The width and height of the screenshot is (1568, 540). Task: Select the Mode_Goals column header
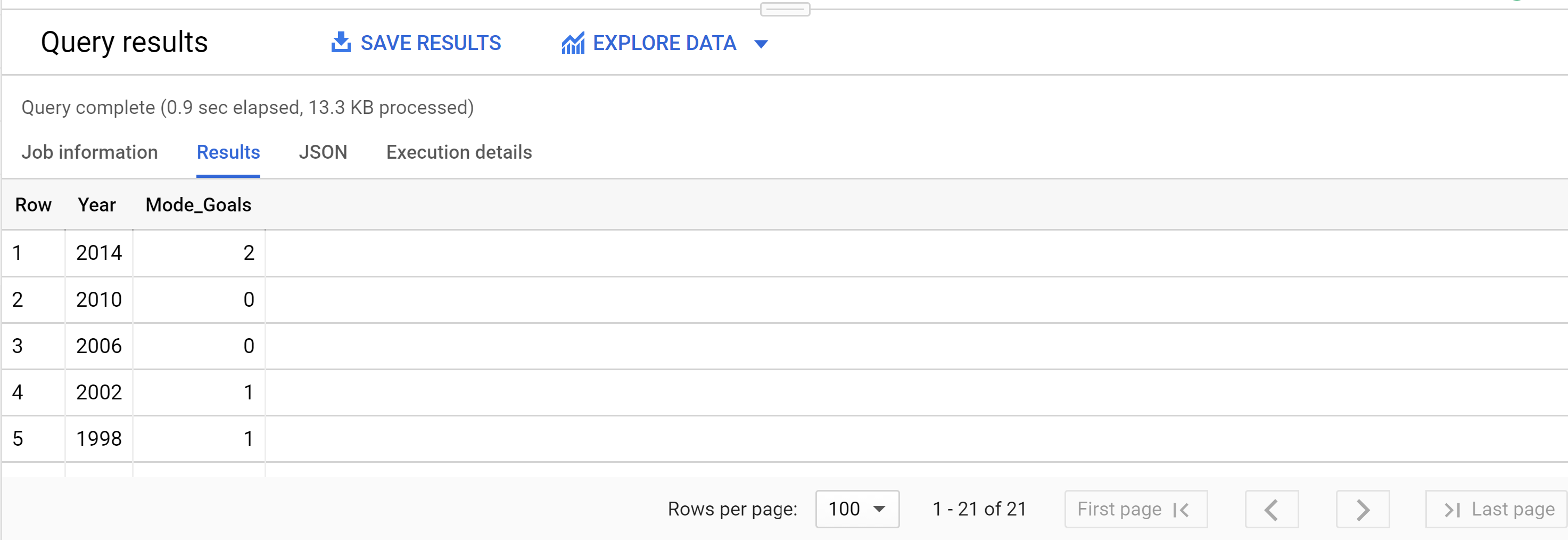[x=198, y=204]
